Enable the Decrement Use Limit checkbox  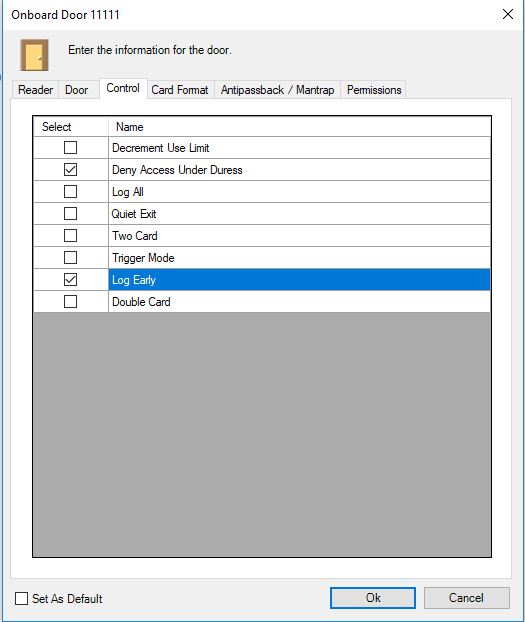pos(70,148)
